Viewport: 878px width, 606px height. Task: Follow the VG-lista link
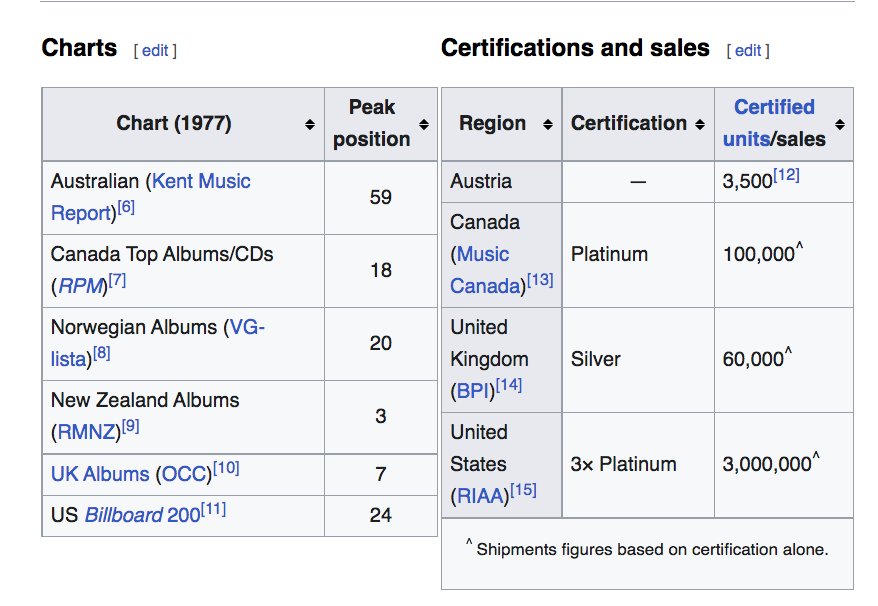pos(246,327)
